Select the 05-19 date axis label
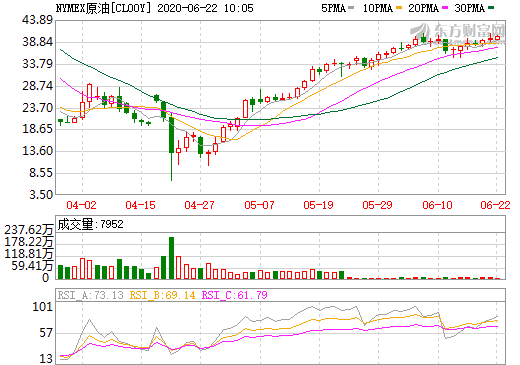520x365 pixels. 318,205
